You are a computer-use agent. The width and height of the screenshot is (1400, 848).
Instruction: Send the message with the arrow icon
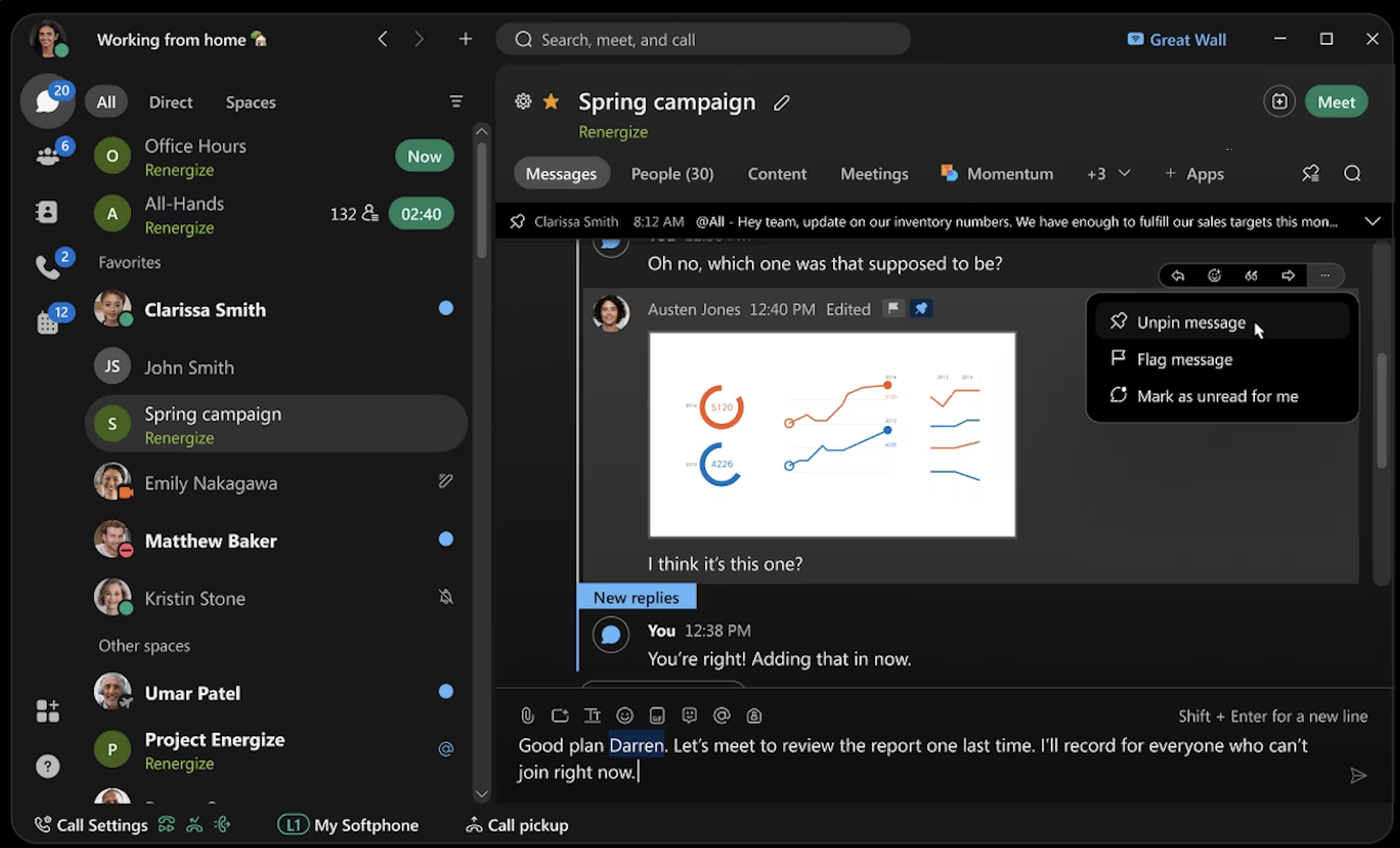(1358, 775)
